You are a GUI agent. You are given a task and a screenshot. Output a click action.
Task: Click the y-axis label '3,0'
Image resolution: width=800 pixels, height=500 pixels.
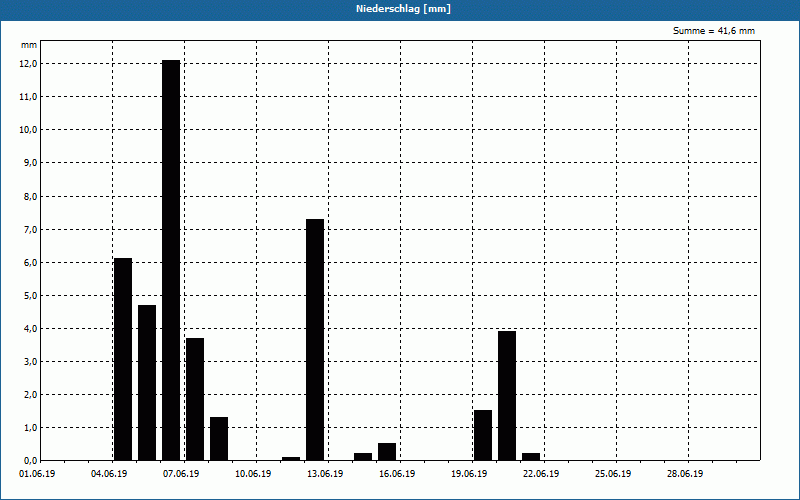30,362
